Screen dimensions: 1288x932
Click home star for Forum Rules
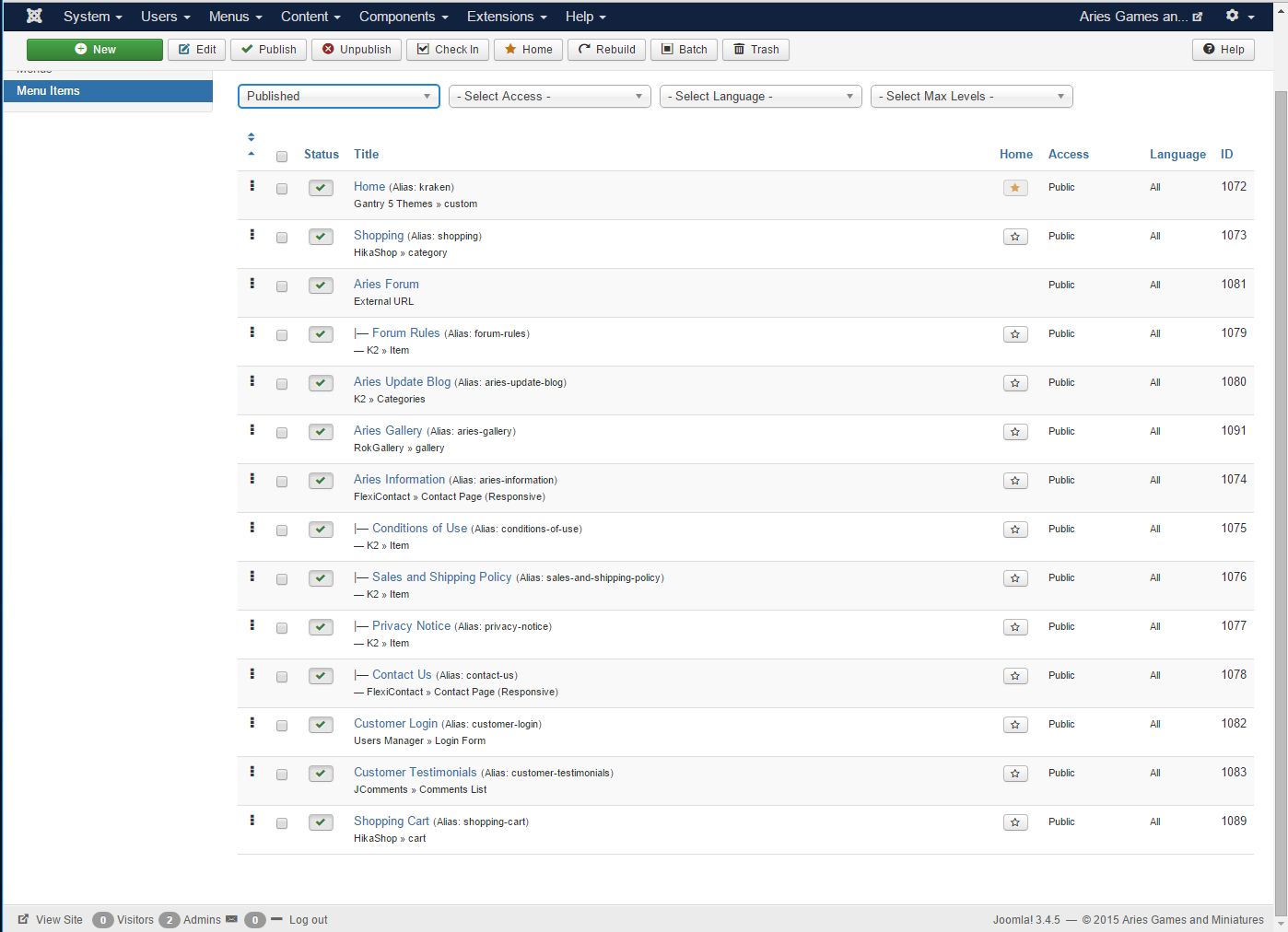click(1015, 334)
